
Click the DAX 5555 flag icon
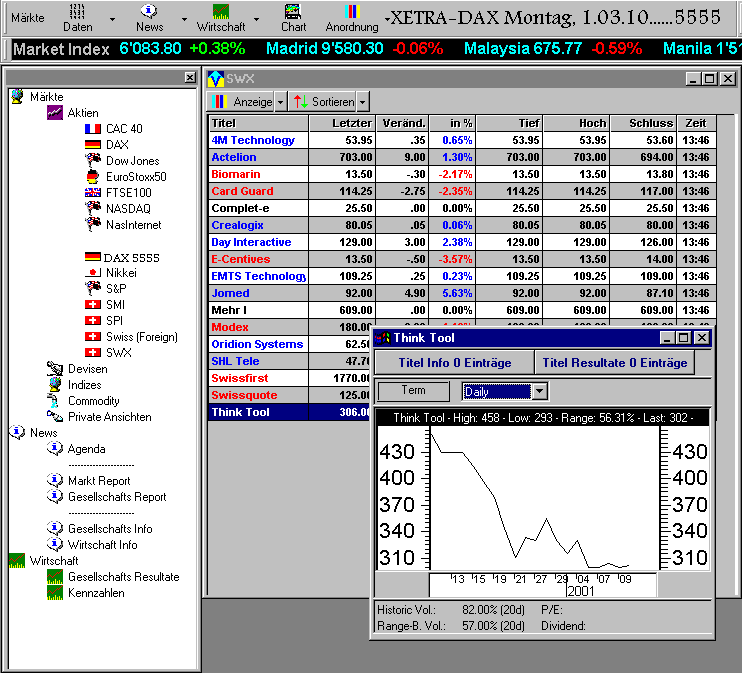click(x=93, y=257)
